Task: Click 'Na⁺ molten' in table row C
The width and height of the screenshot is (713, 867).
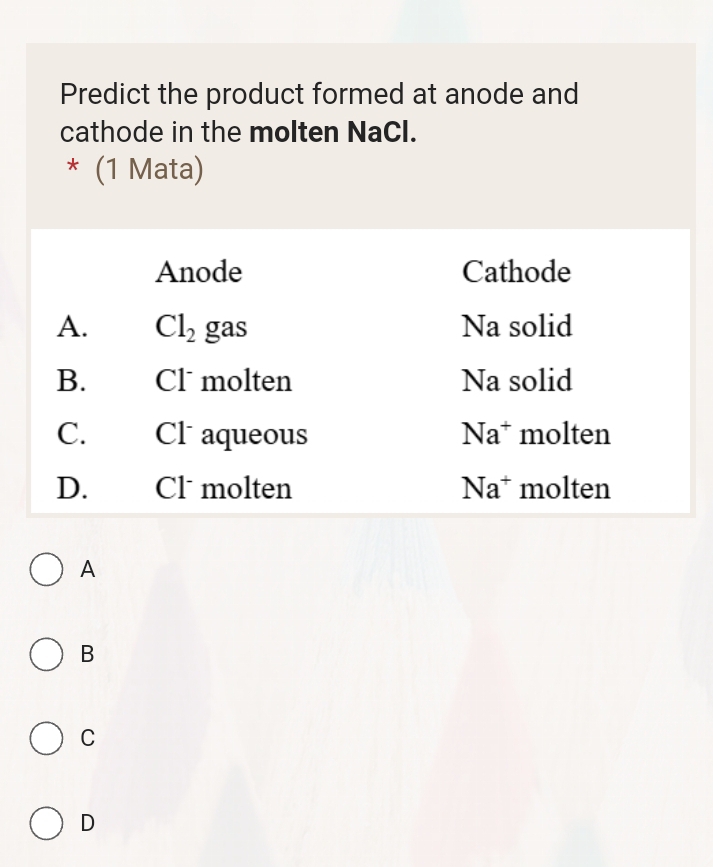Action: click(535, 434)
